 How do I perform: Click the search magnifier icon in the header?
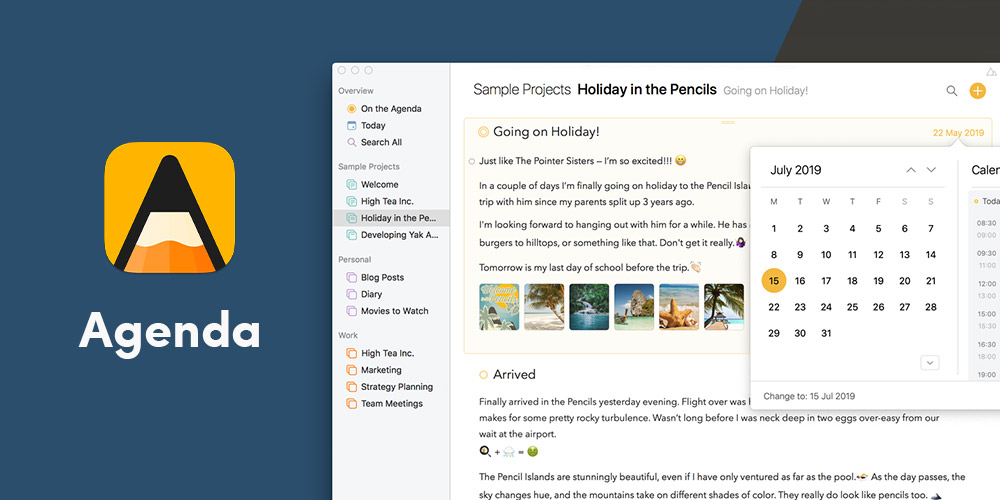[x=952, y=91]
